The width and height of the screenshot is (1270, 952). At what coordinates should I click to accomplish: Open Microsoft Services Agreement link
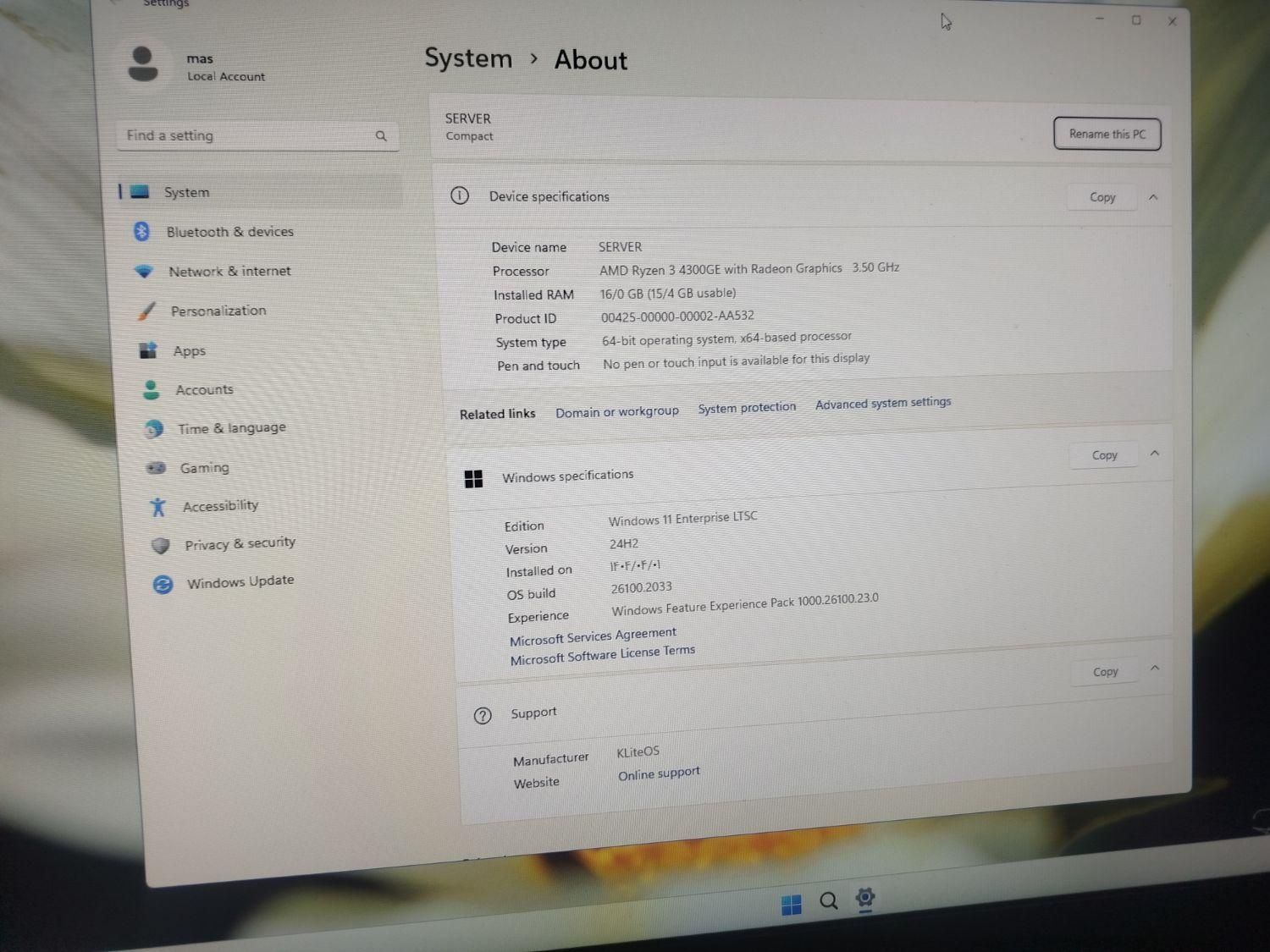pyautogui.click(x=593, y=636)
